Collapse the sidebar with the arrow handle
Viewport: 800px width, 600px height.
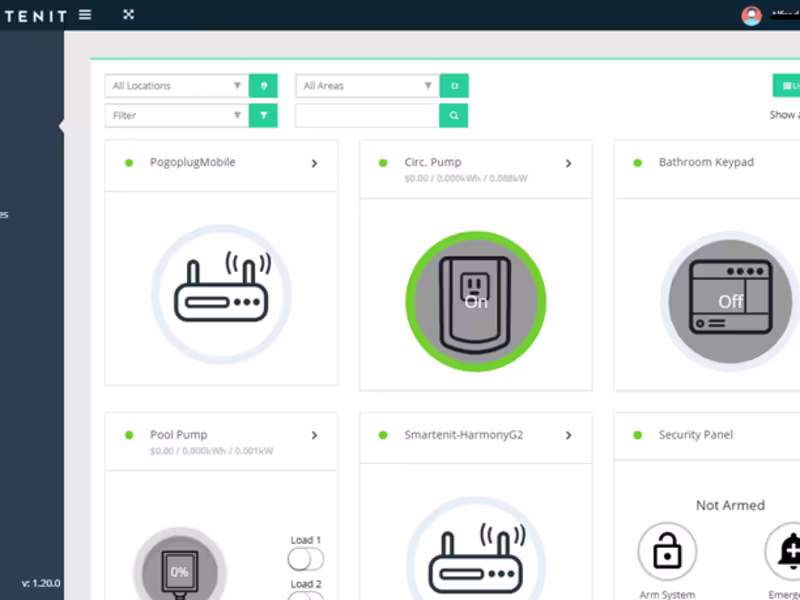(62, 126)
